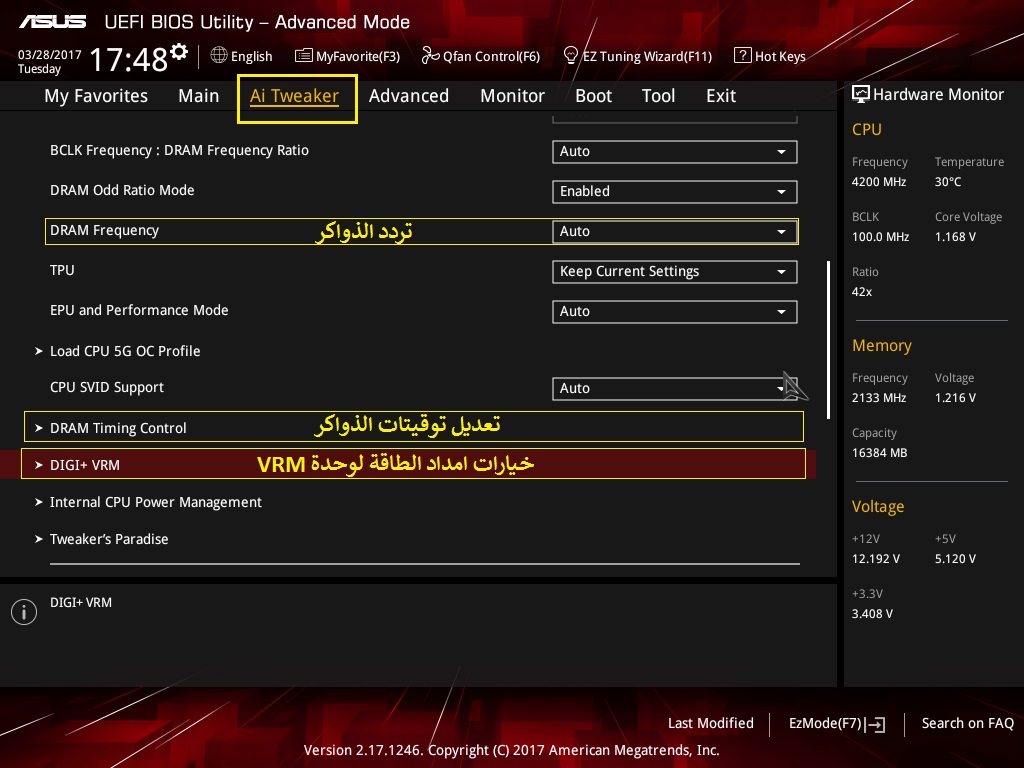Open the CPU SVID Support dropdown
Screen dimensions: 1024x768
[675, 389]
